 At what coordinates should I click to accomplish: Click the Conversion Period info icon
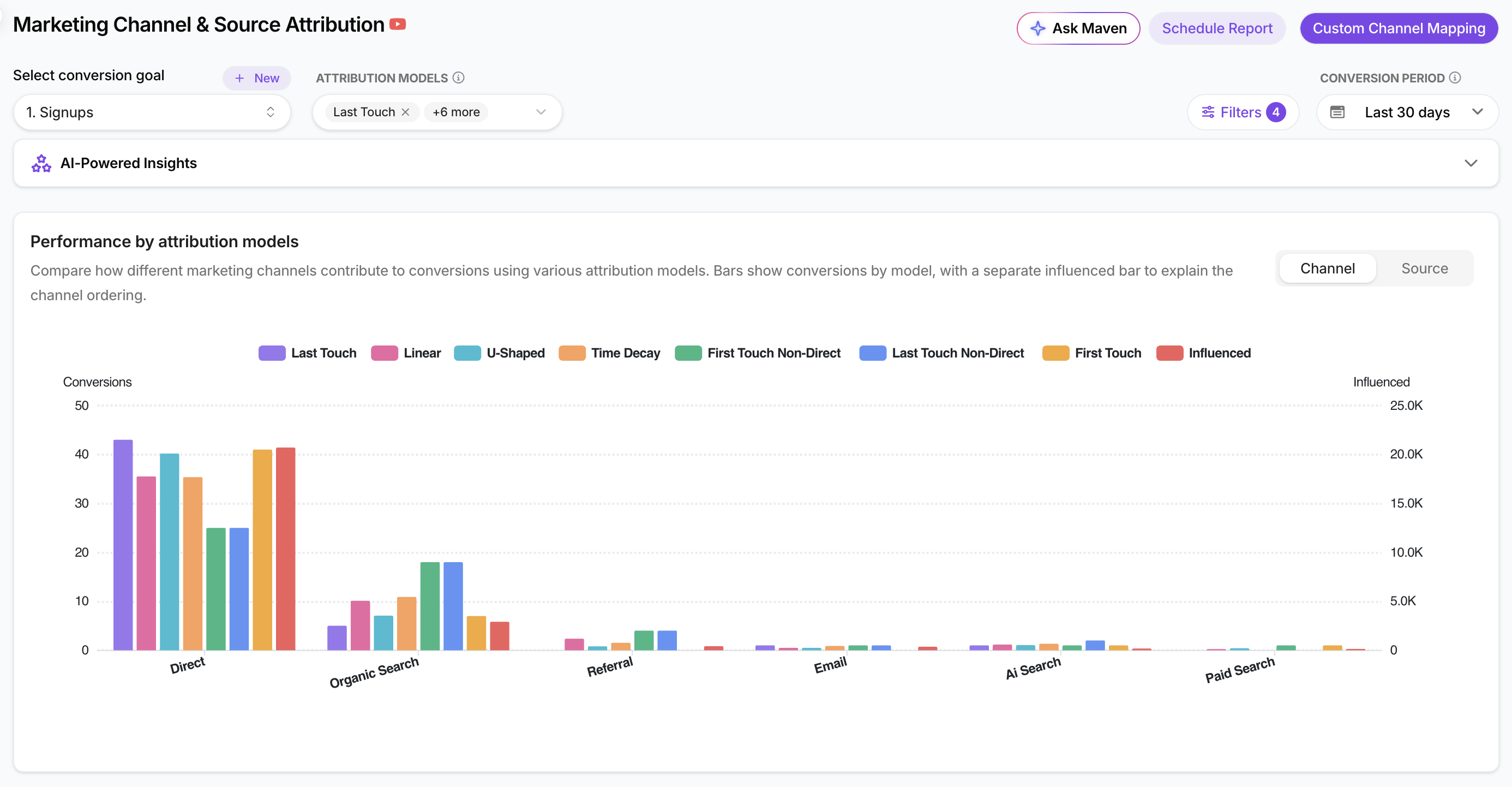coord(1455,77)
